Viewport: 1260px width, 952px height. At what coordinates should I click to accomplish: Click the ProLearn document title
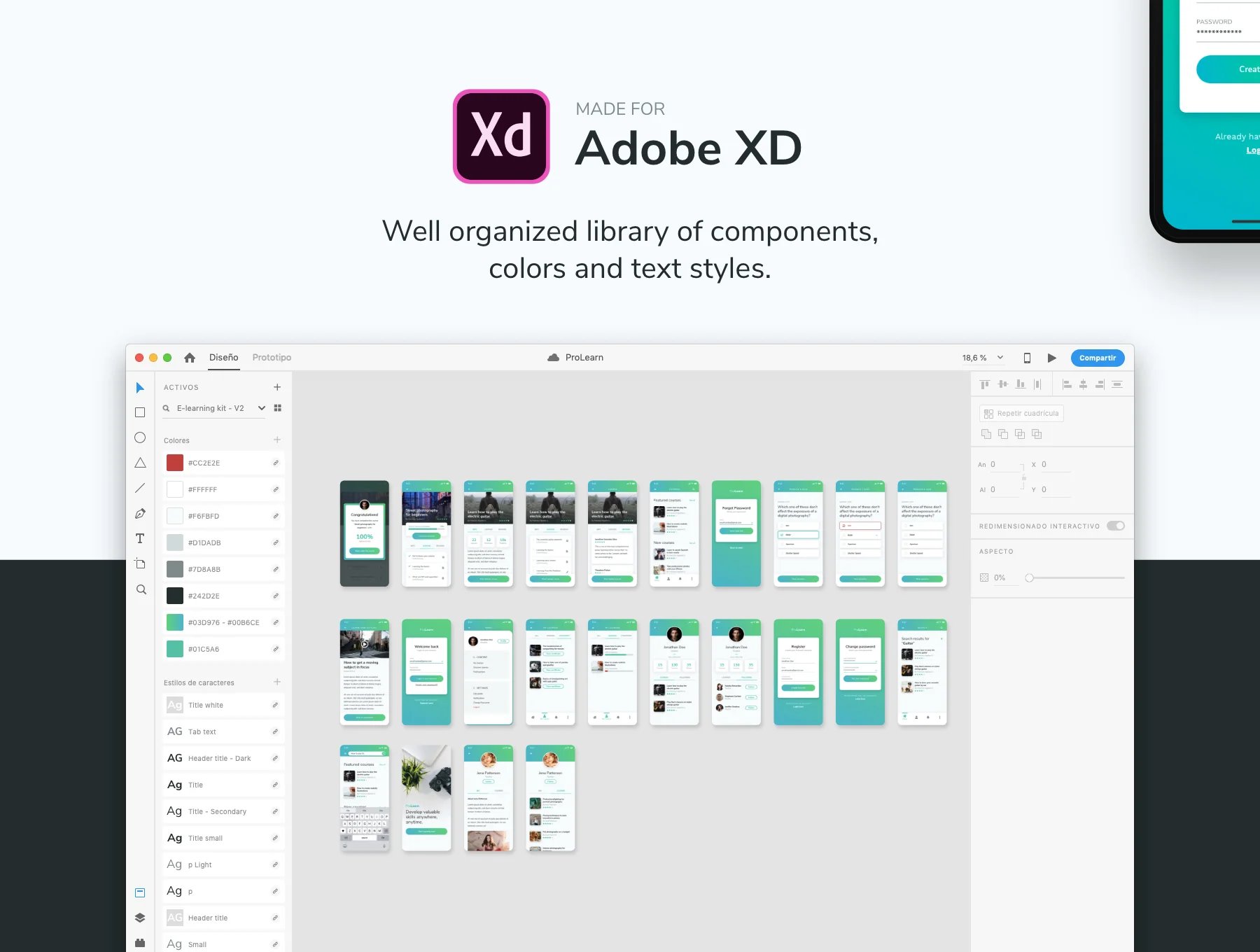(x=584, y=358)
